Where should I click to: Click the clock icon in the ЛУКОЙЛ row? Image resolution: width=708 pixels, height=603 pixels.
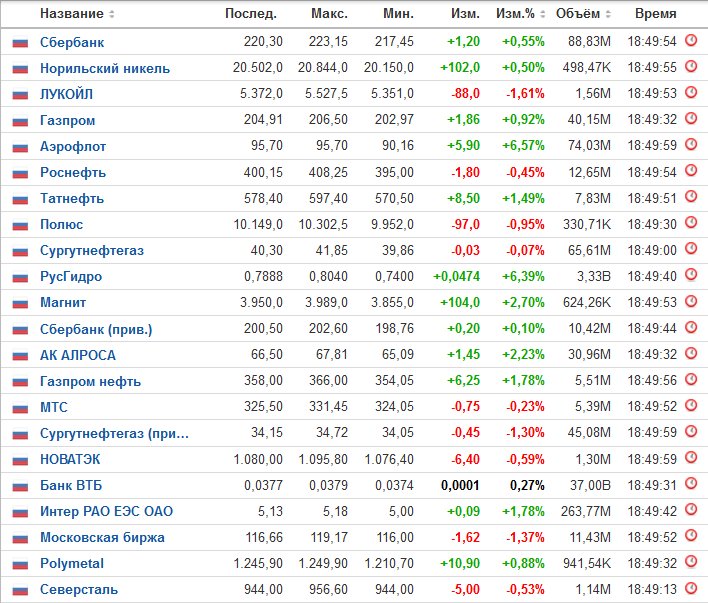[691, 92]
